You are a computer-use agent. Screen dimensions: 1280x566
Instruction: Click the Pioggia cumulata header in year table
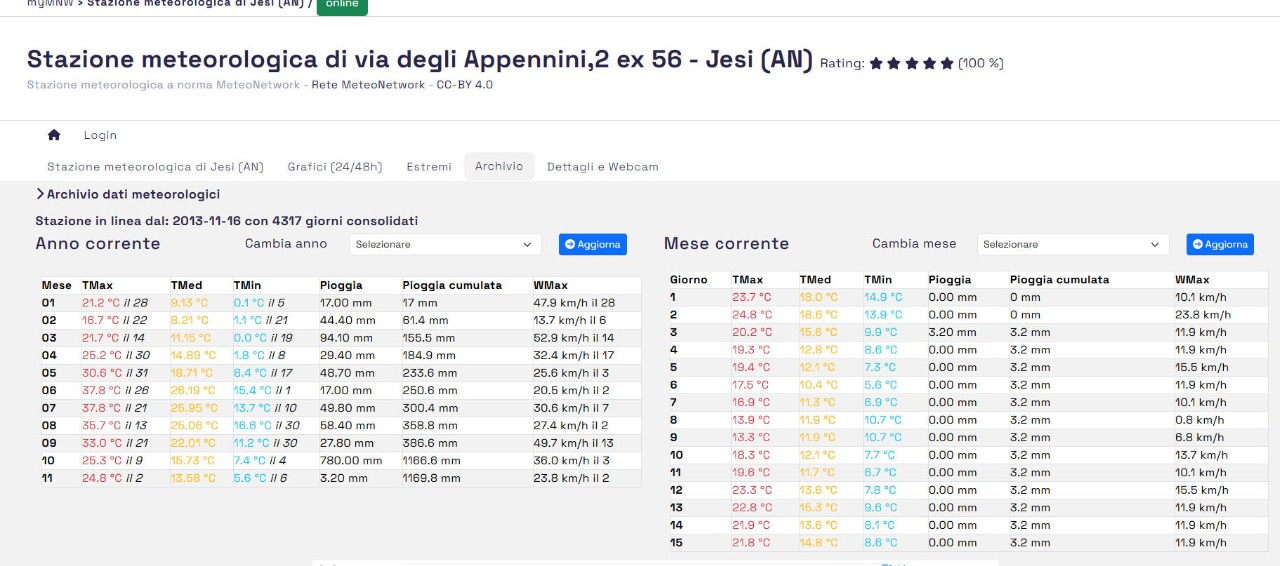(x=451, y=285)
